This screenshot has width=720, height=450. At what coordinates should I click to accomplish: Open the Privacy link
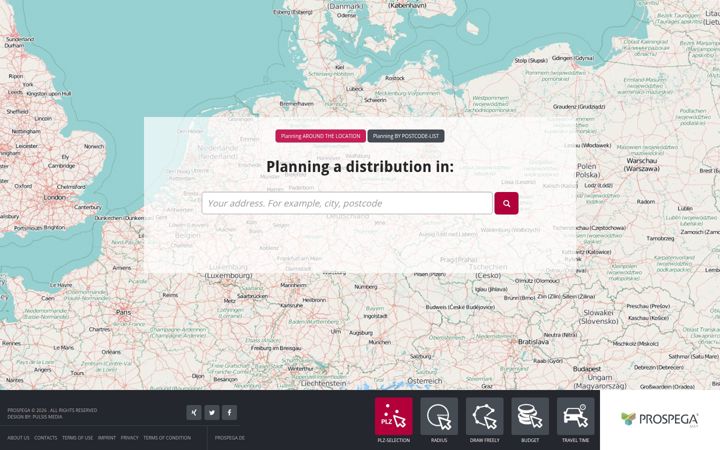129,438
